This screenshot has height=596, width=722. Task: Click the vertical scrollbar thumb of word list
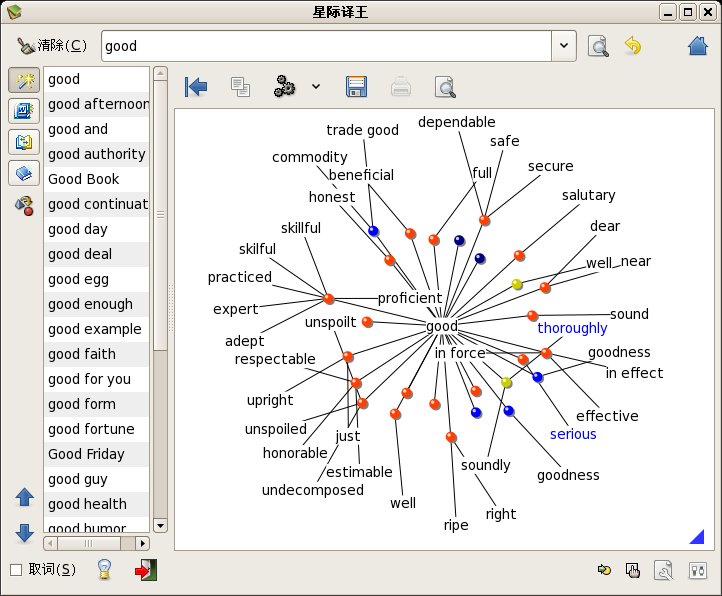tap(160, 215)
